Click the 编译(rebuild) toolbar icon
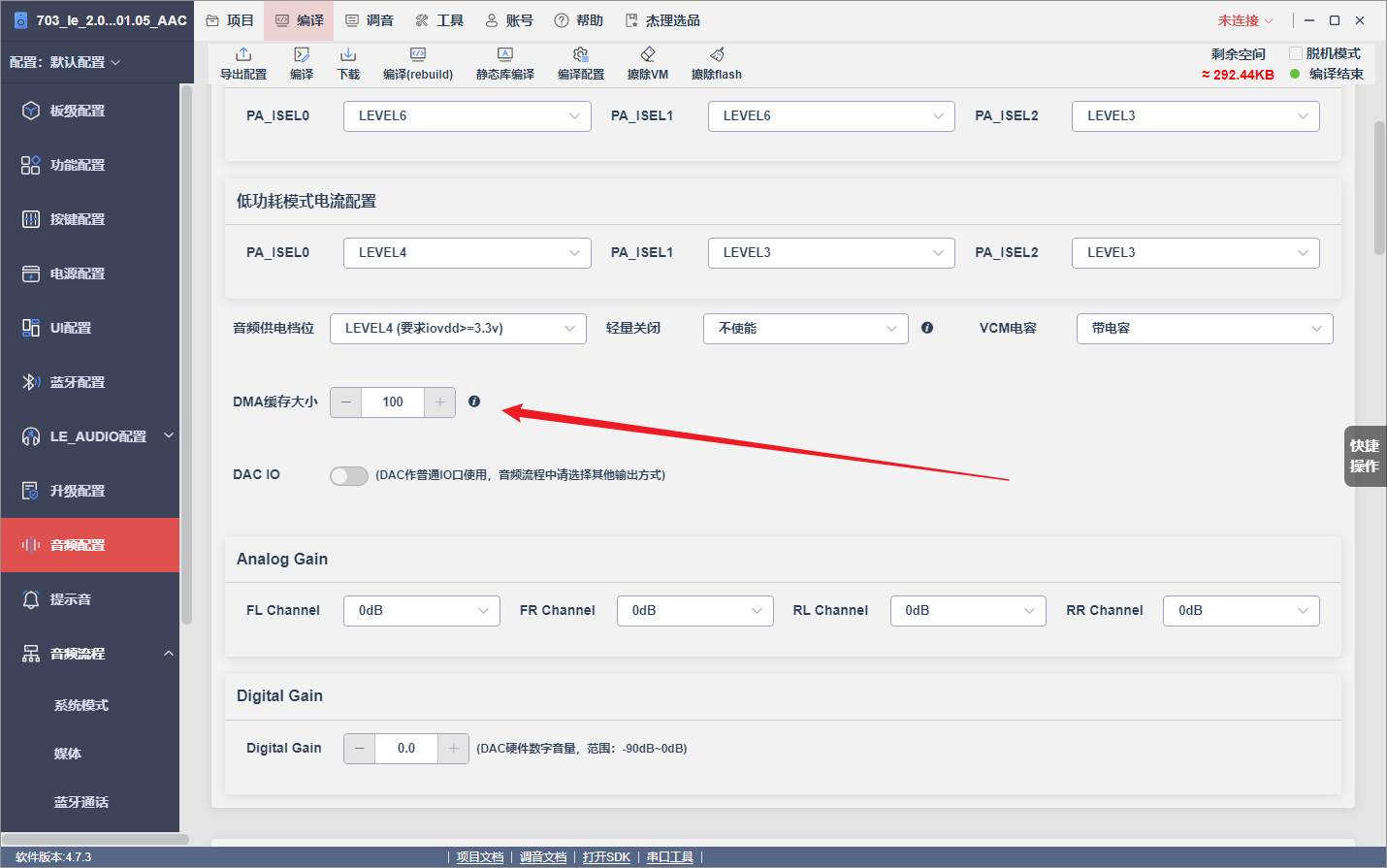Viewport: 1387px width, 868px height. [x=418, y=54]
